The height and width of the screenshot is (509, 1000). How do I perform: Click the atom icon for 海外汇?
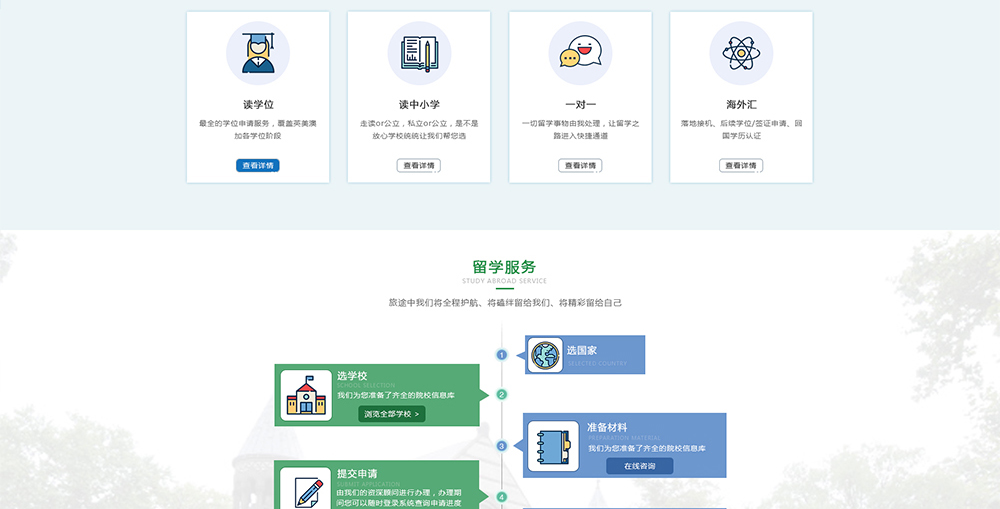click(x=741, y=53)
